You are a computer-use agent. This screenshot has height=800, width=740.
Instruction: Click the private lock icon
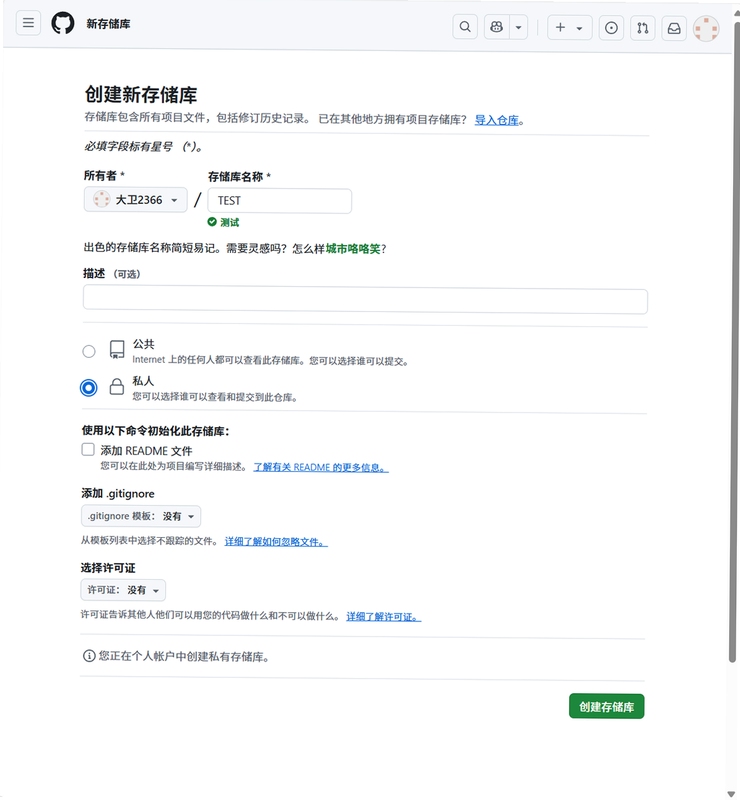click(x=117, y=387)
